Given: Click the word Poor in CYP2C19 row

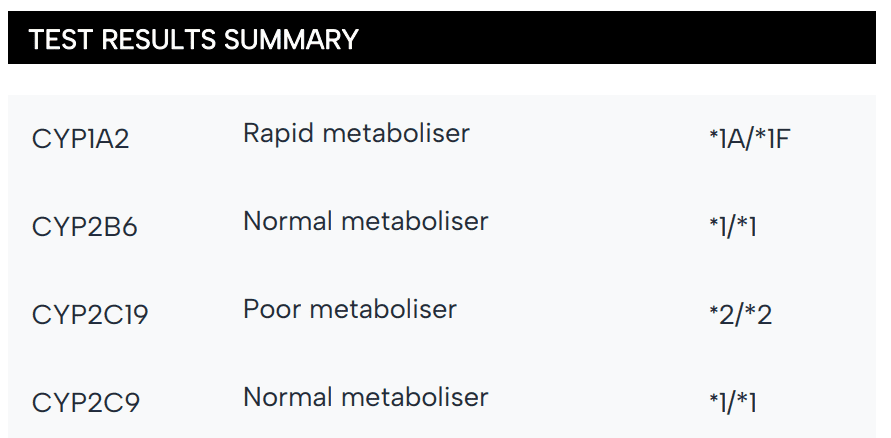Looking at the screenshot, I should (272, 309).
